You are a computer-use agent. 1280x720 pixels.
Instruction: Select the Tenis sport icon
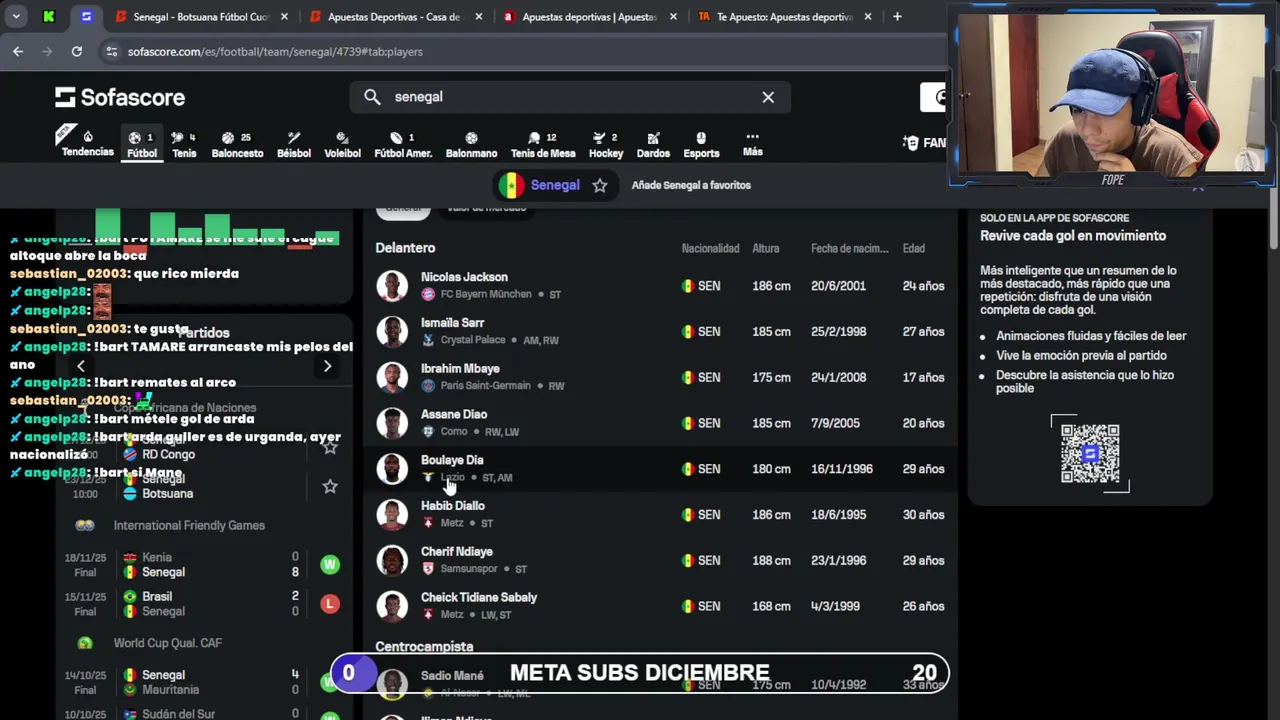(184, 144)
